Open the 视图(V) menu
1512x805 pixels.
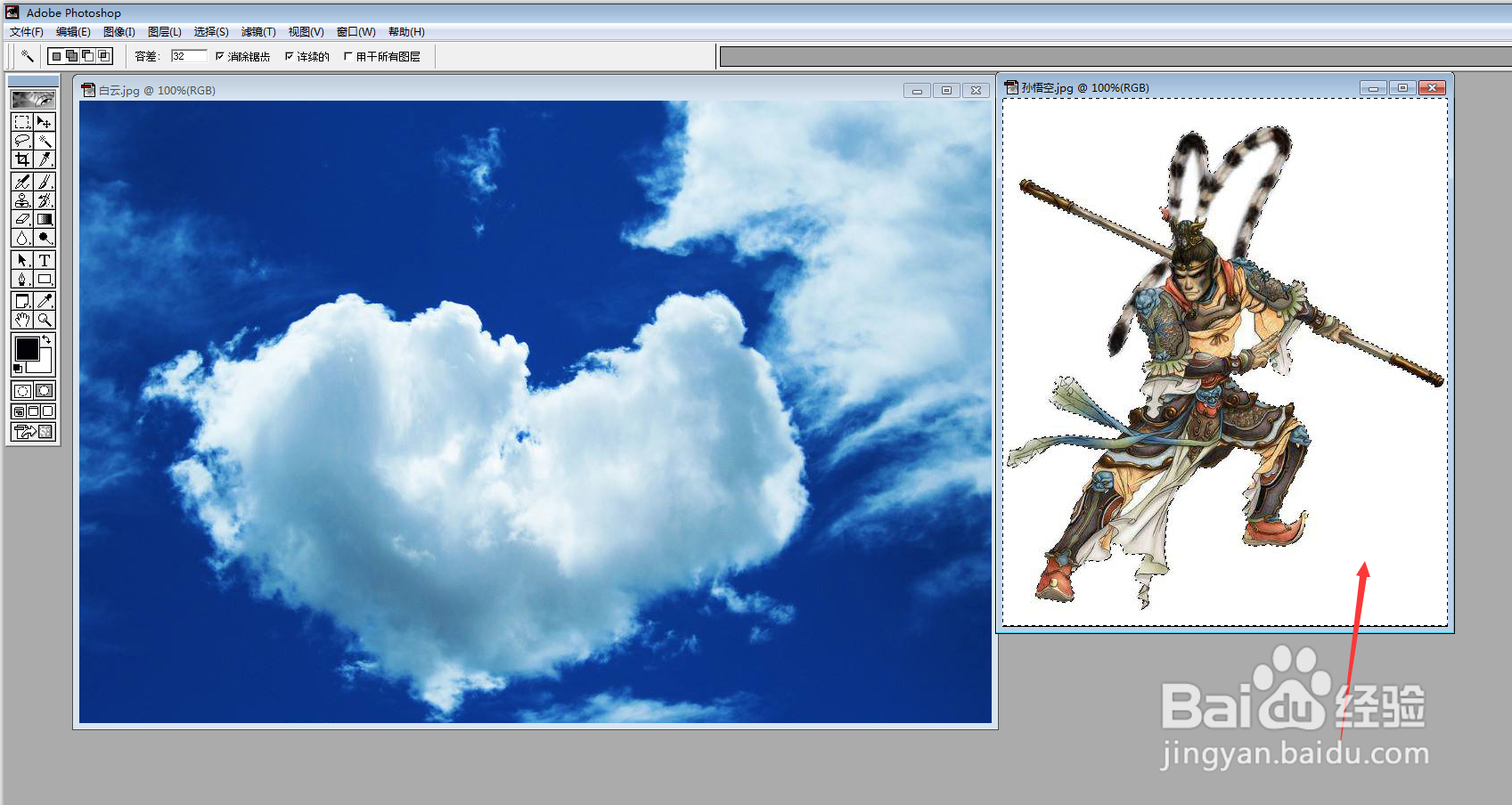pos(306,31)
